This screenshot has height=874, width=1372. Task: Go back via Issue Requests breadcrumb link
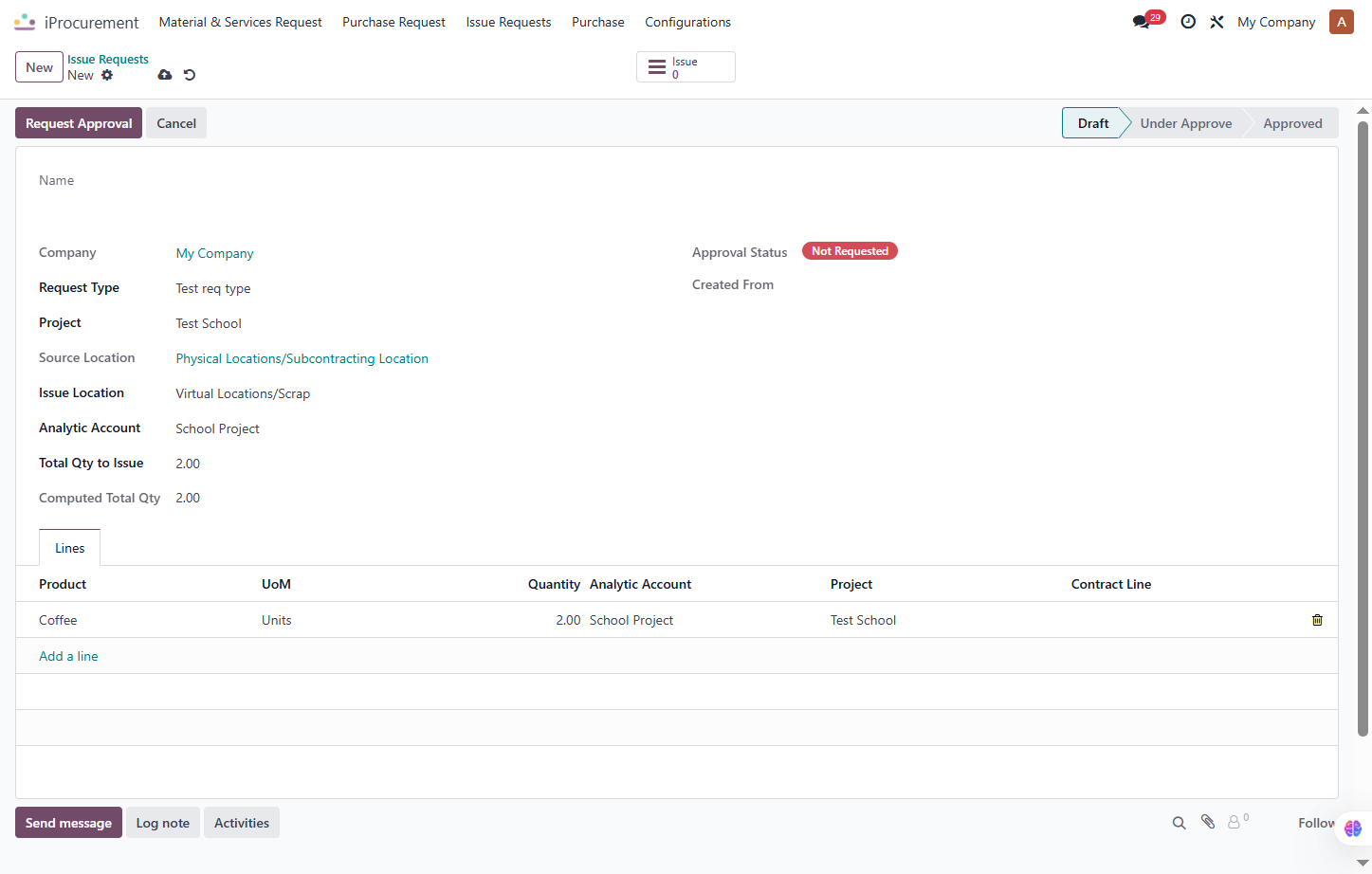[x=108, y=59]
